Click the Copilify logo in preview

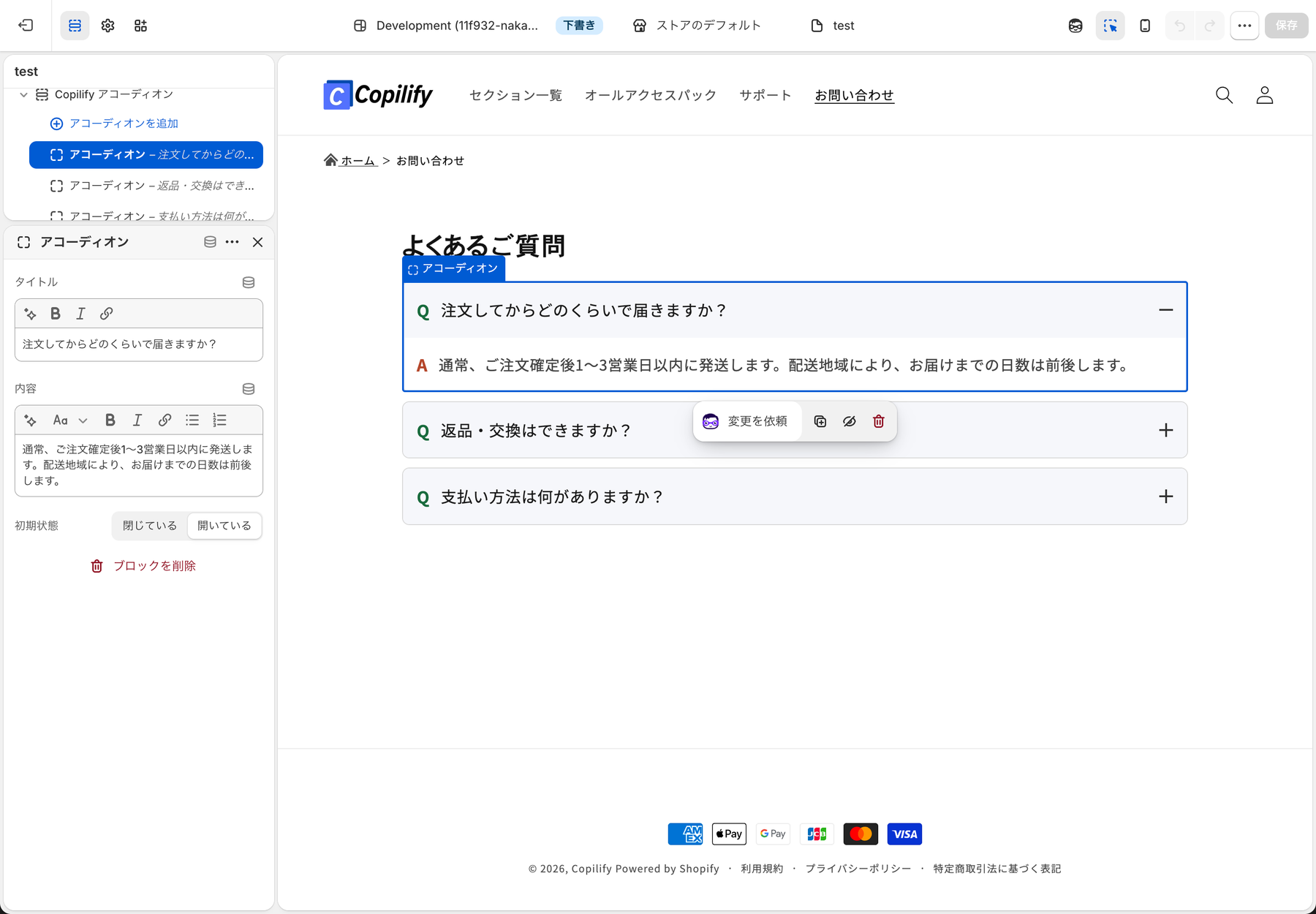pos(378,95)
